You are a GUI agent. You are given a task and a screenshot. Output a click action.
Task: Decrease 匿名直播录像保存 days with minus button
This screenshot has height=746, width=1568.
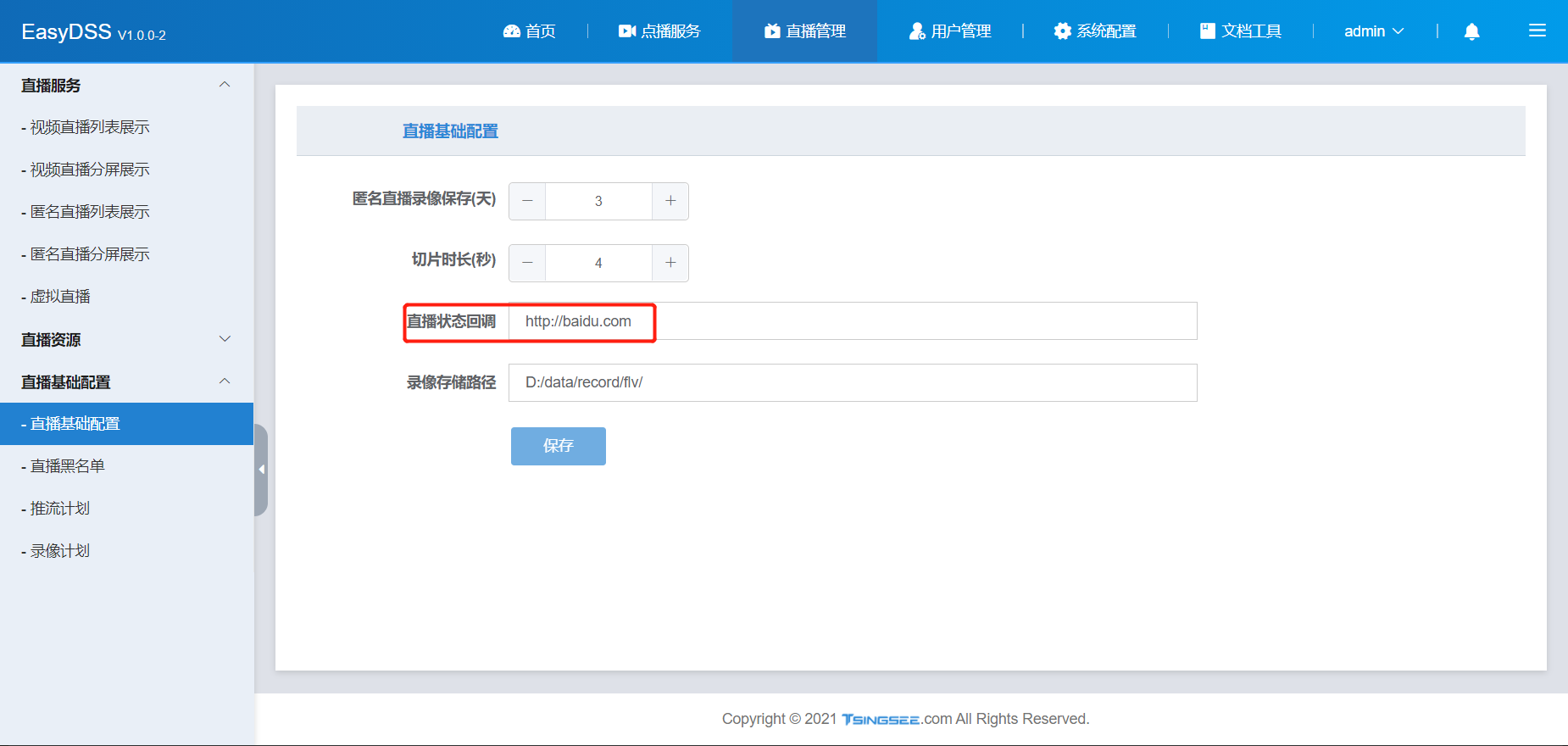527,201
